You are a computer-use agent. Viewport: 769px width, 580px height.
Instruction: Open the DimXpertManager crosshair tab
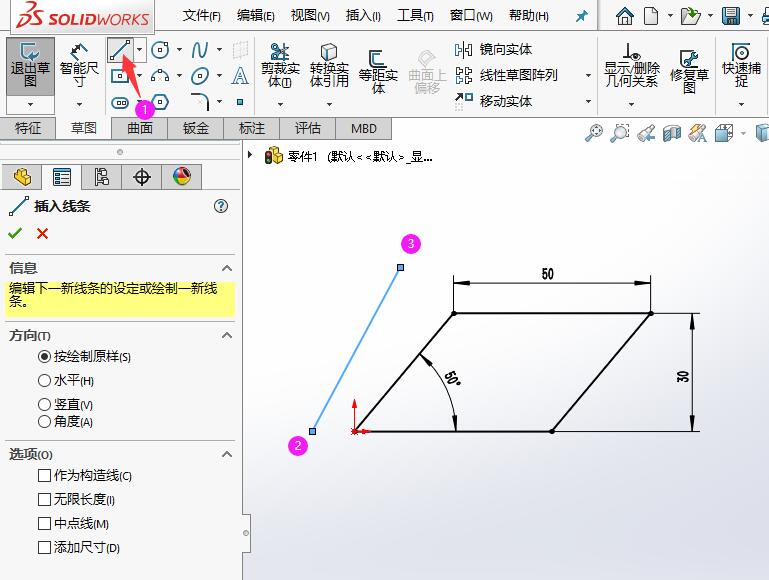pos(142,177)
